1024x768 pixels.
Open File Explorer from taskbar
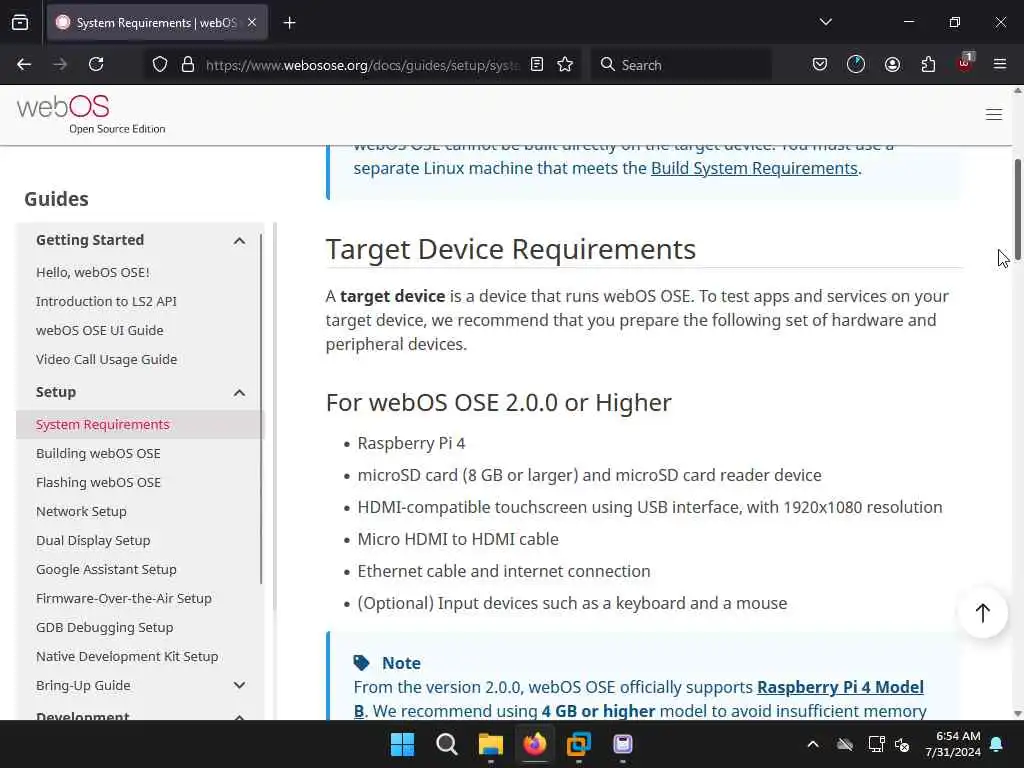pyautogui.click(x=490, y=744)
